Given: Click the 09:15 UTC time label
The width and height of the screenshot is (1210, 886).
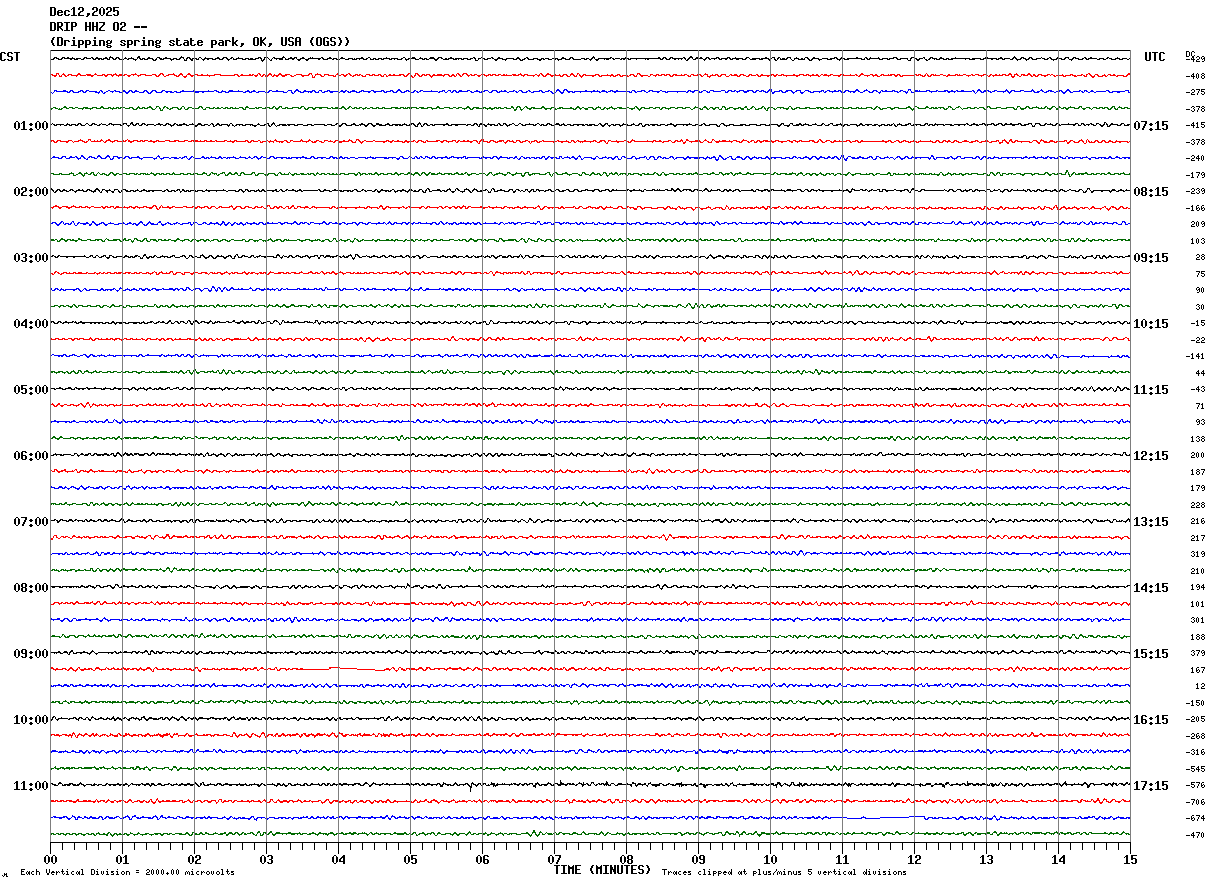Looking at the screenshot, I should (x=1150, y=258).
